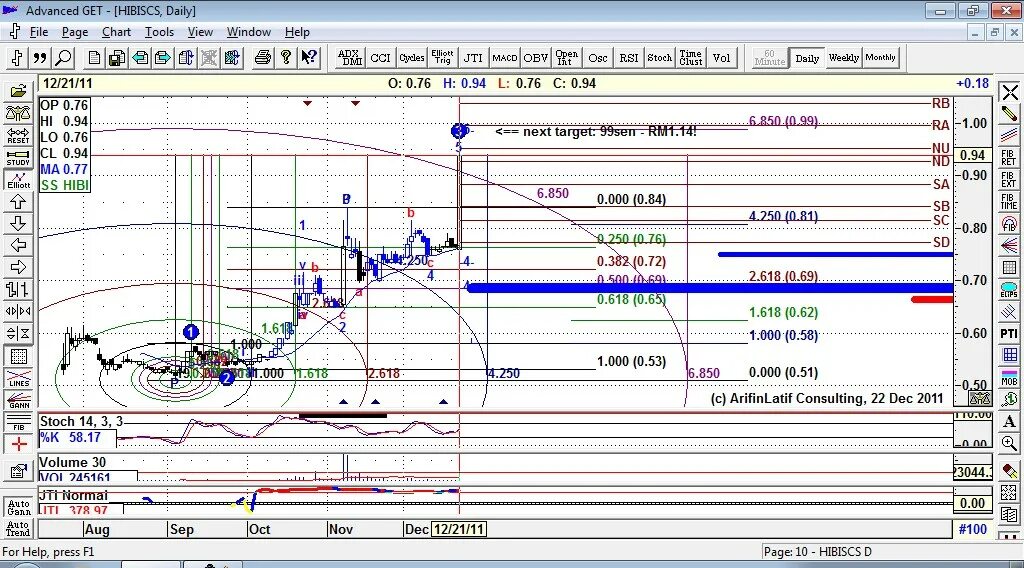Viewport: 1024px width, 568px height.
Task: Click the RESET button in left toolbar
Action: [x=18, y=136]
